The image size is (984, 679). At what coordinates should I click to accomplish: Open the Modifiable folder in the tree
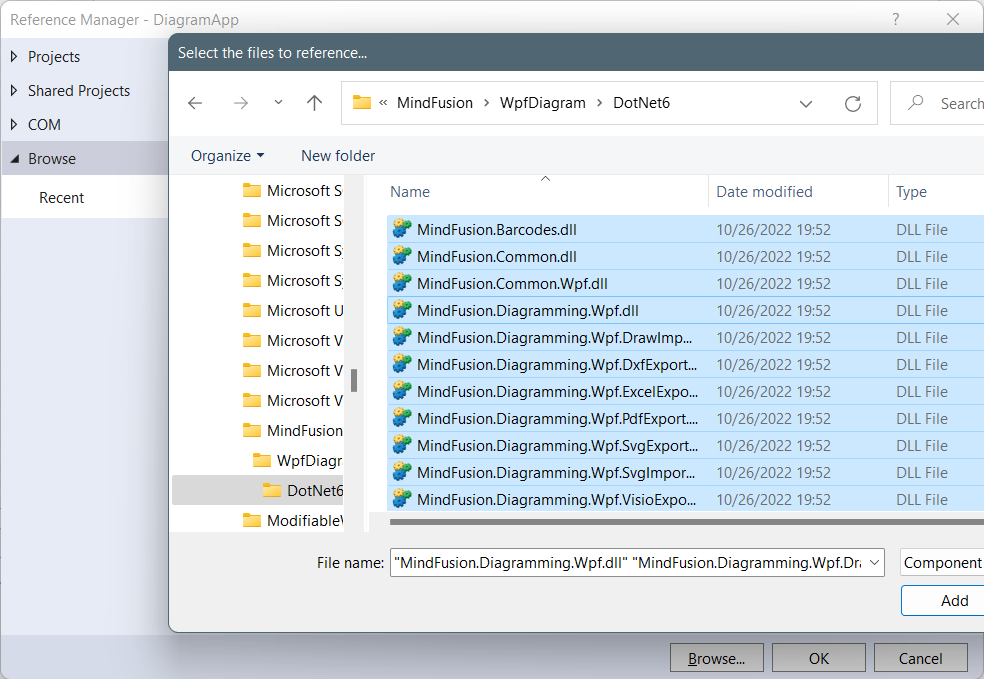(x=292, y=521)
